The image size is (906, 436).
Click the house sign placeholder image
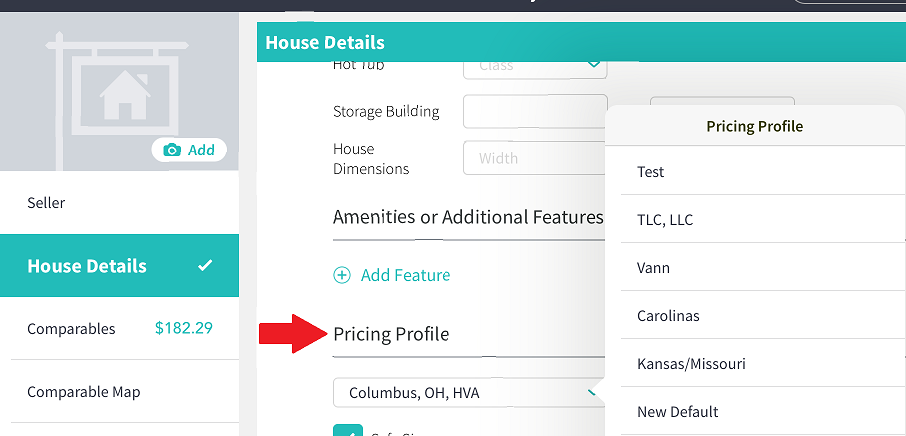(118, 99)
